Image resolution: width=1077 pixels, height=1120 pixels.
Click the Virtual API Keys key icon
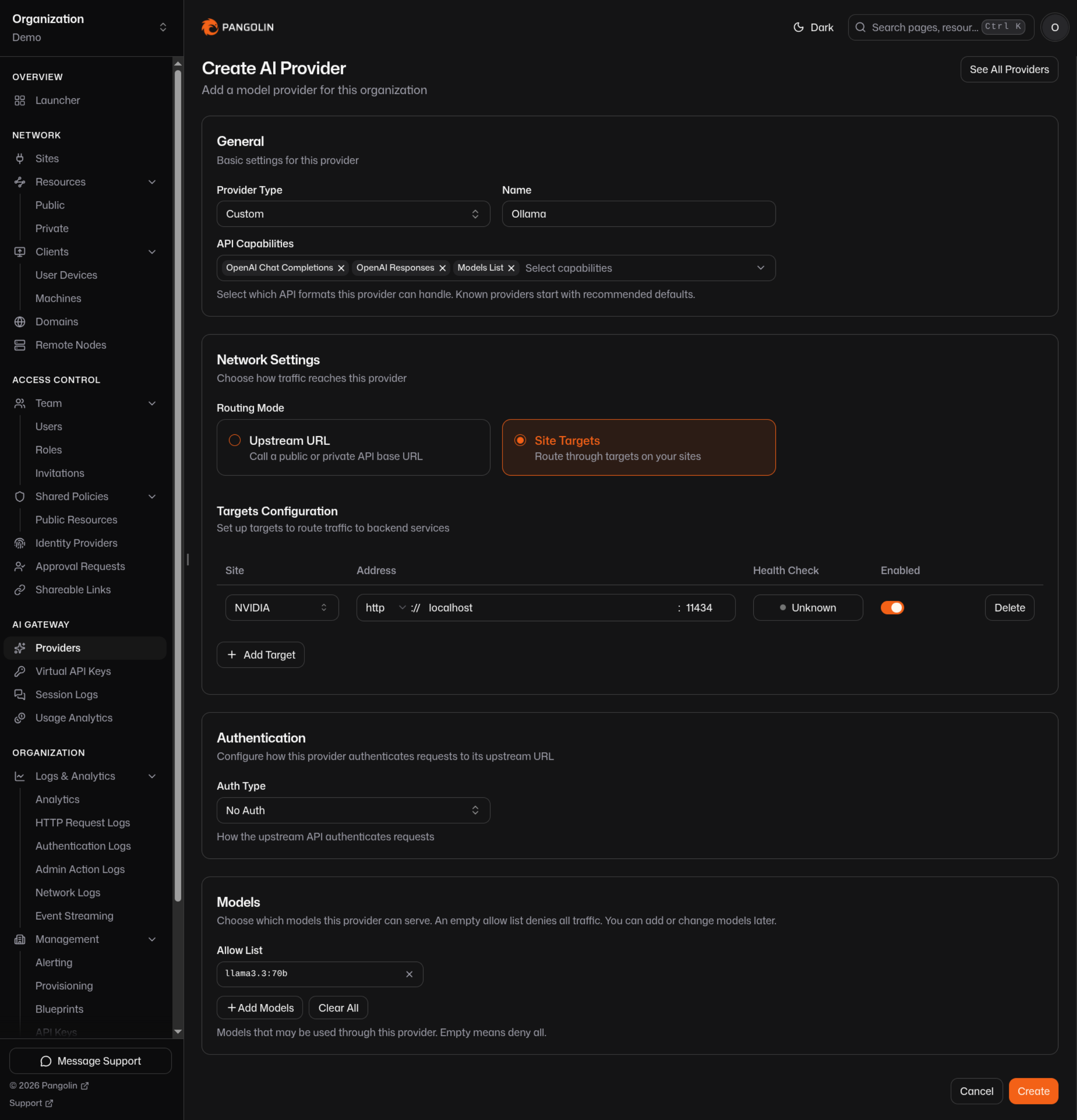pyautogui.click(x=20, y=671)
